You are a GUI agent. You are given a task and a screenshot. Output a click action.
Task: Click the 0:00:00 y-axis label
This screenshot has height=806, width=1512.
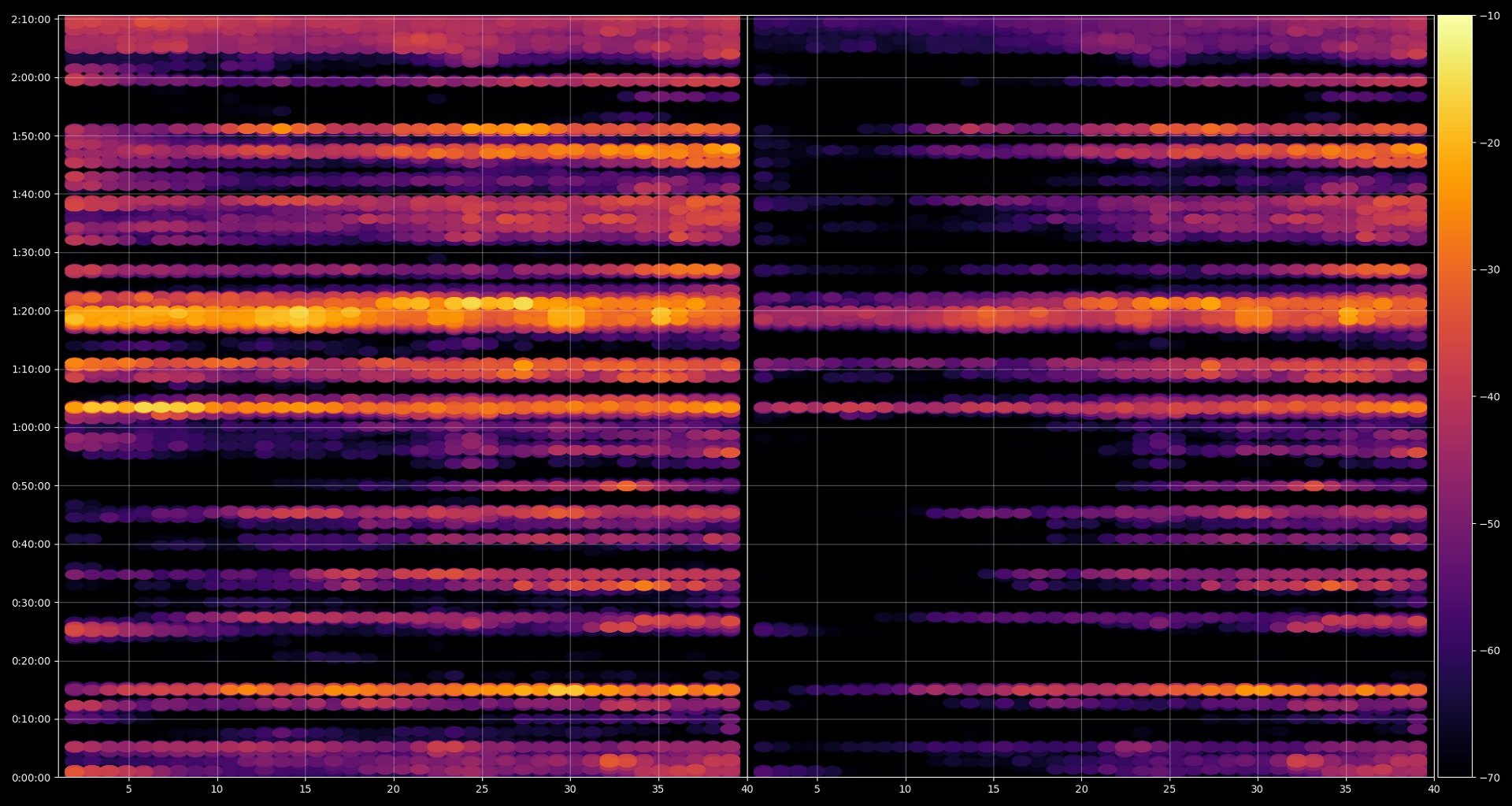pyautogui.click(x=31, y=778)
